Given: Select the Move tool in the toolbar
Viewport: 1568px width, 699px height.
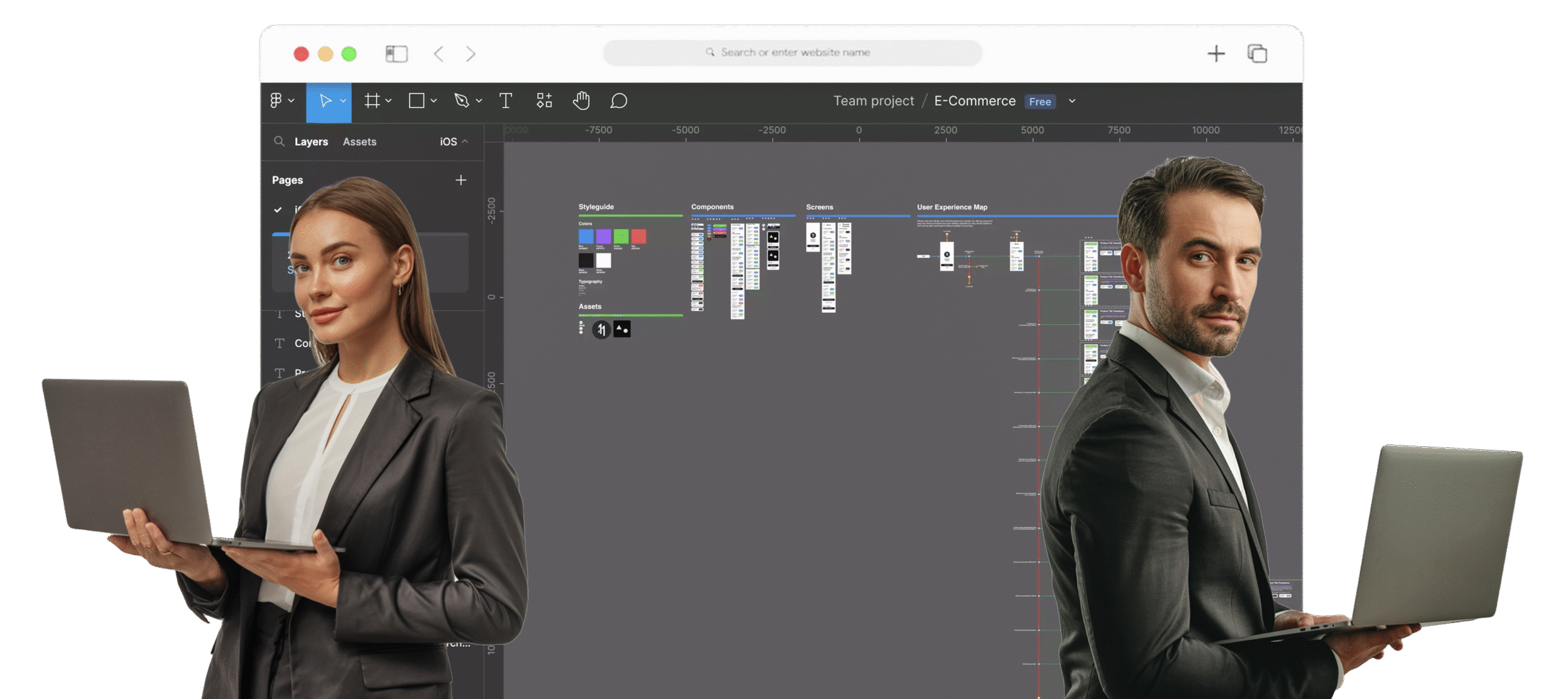Looking at the screenshot, I should [326, 101].
